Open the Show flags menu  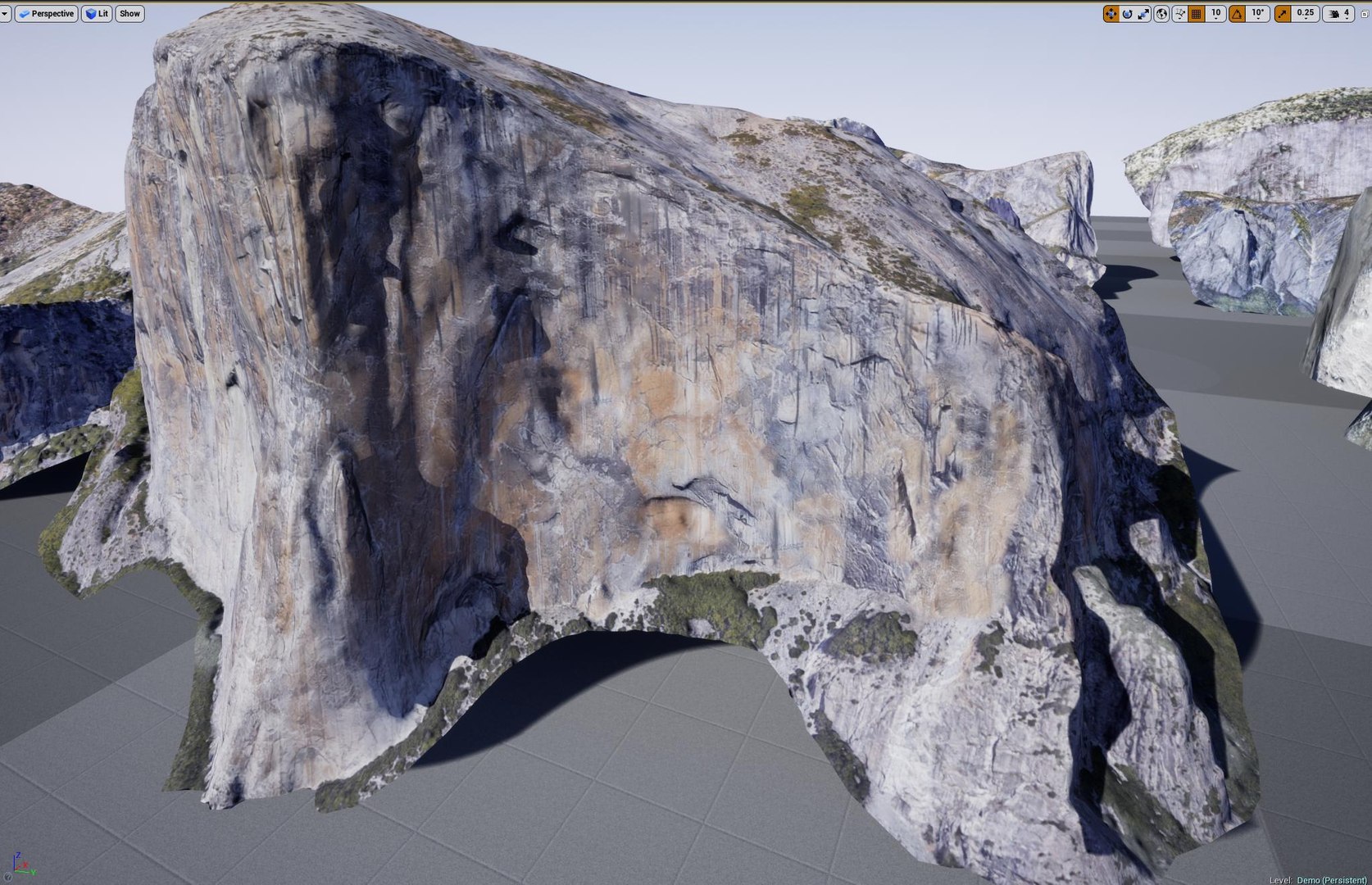(129, 14)
